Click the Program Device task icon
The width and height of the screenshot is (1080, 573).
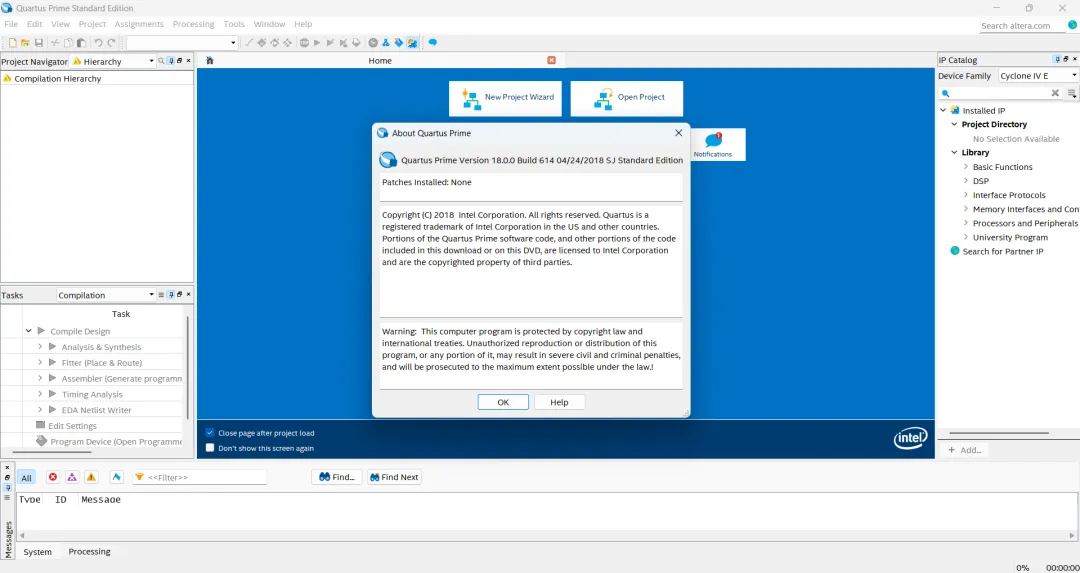pos(41,441)
